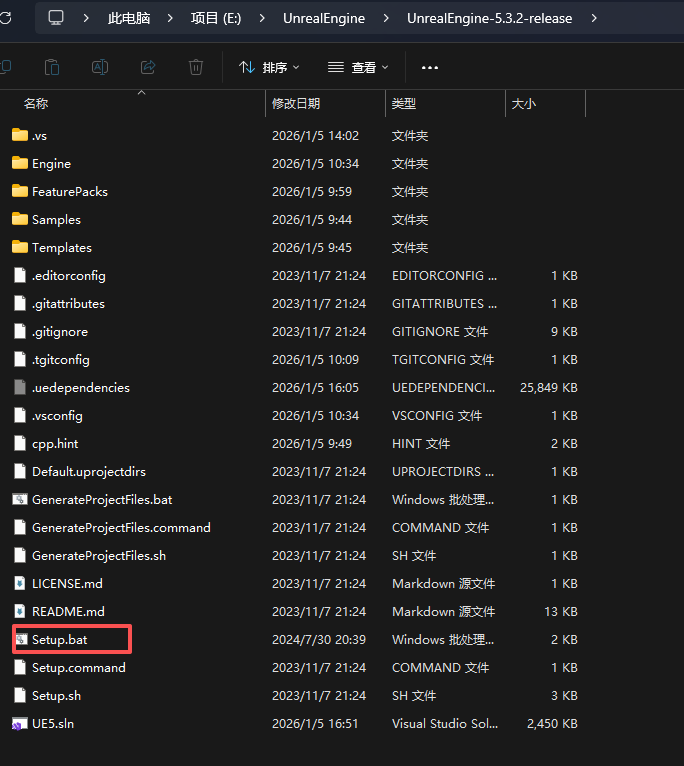This screenshot has width=684, height=766.
Task: Click the HINT 文件 type cell
Action: coord(421,444)
